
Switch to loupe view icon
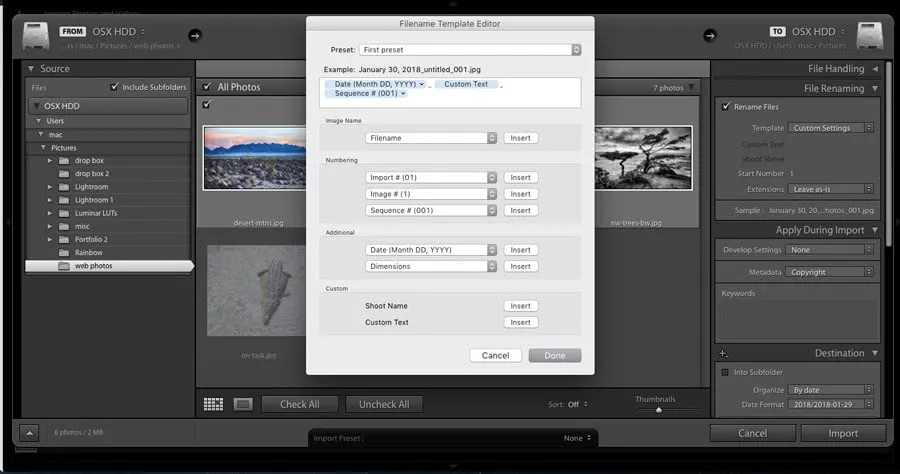242,404
